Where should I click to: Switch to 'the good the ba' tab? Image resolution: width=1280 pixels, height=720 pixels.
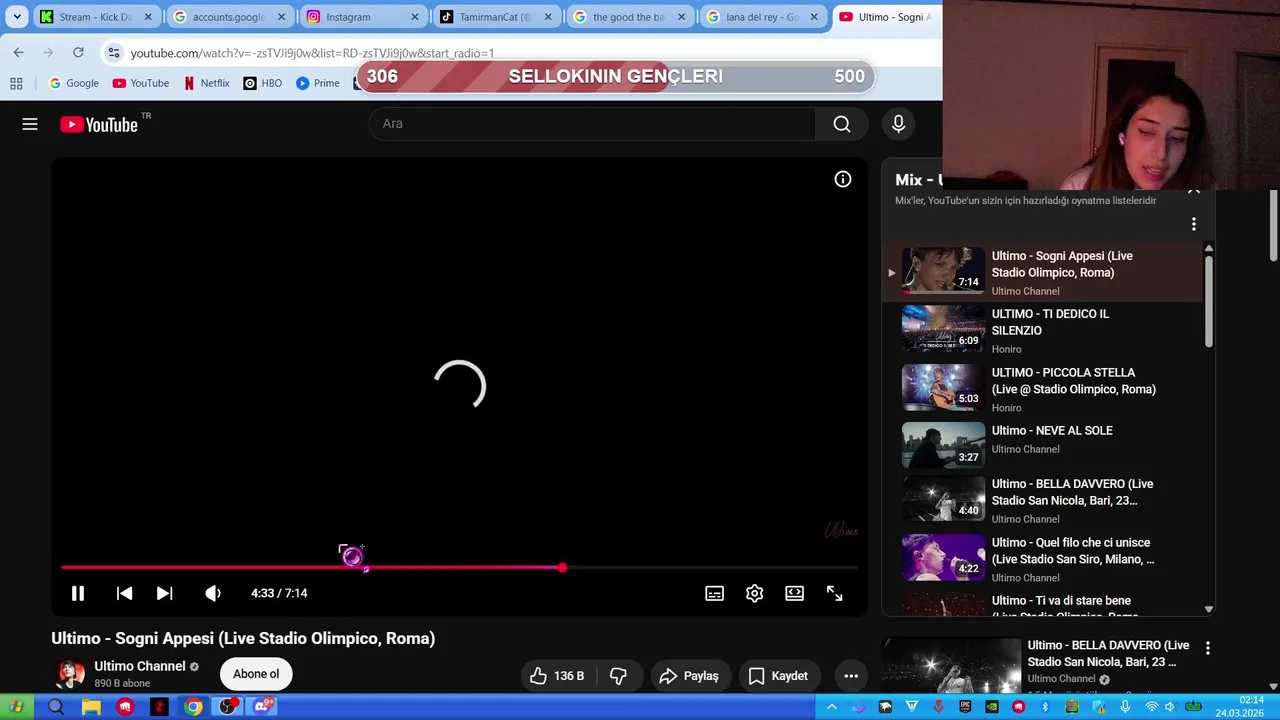(x=629, y=17)
